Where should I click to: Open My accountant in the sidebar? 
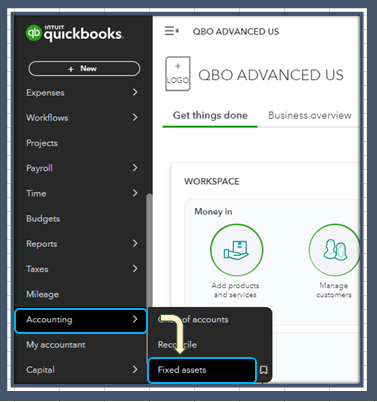56,345
